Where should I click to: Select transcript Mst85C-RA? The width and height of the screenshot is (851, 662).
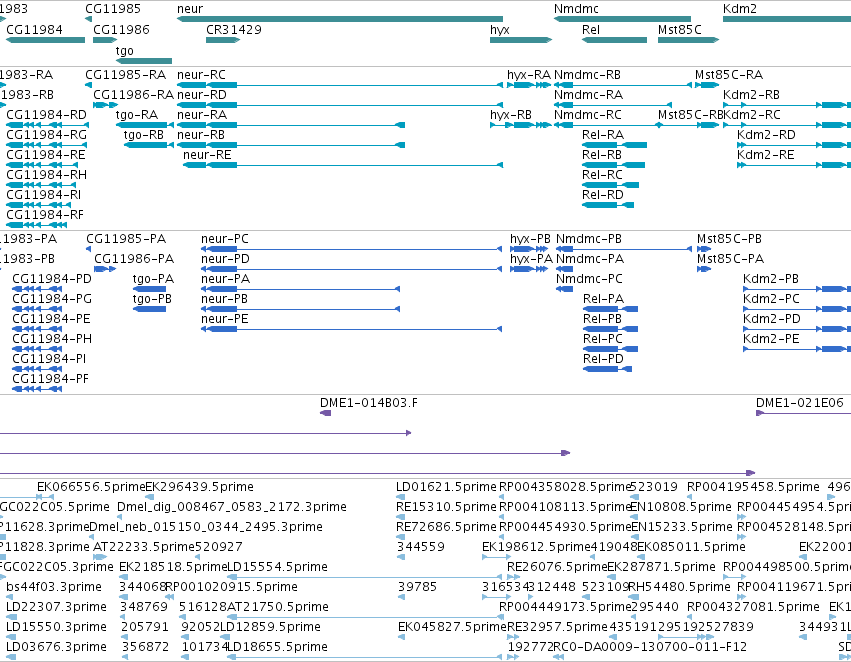point(707,85)
